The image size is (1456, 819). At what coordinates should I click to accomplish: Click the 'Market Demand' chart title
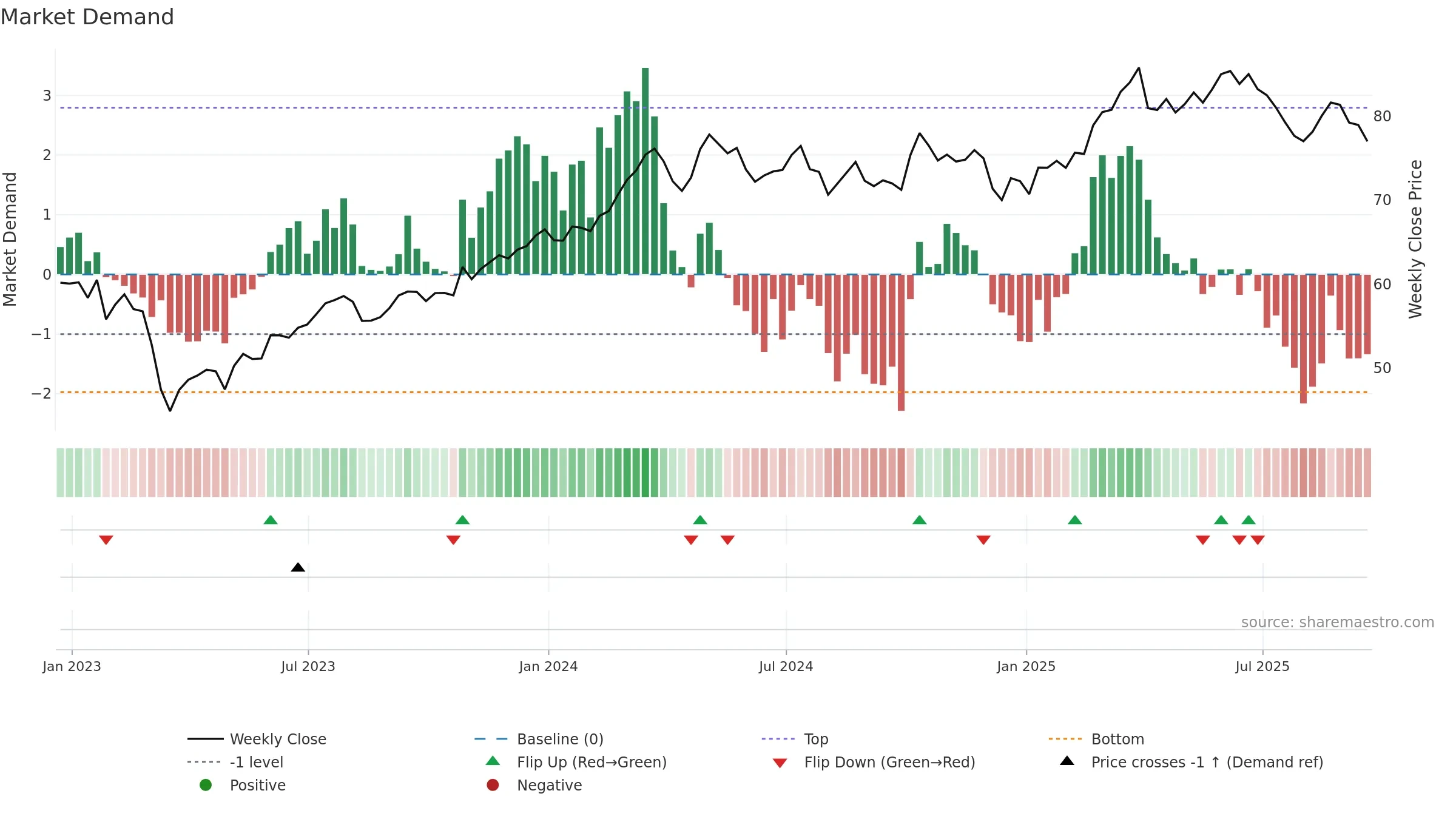[x=87, y=17]
